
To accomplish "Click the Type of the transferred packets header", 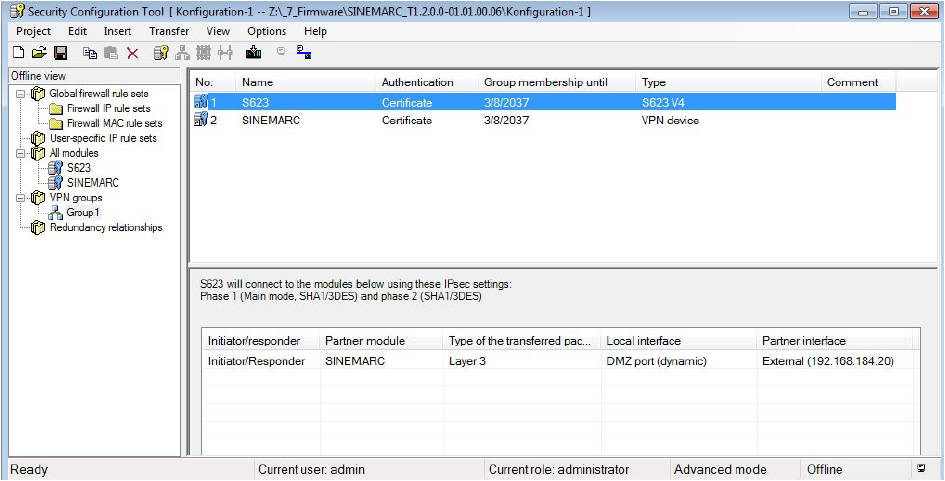I will (523, 341).
